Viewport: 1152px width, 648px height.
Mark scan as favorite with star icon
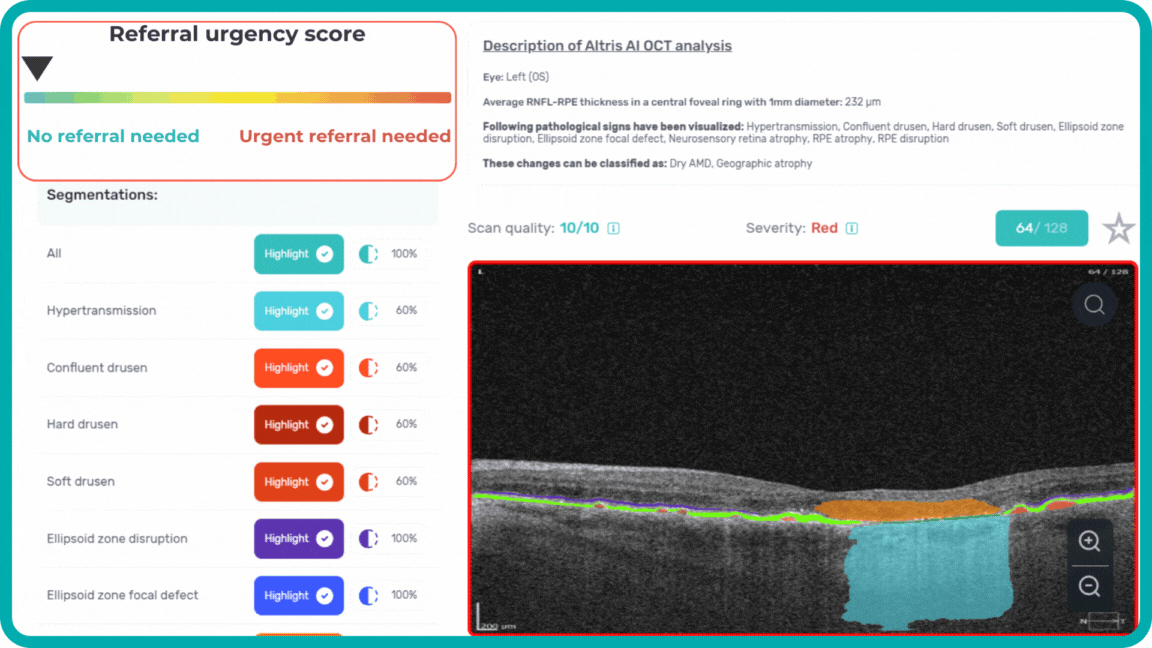click(1118, 229)
